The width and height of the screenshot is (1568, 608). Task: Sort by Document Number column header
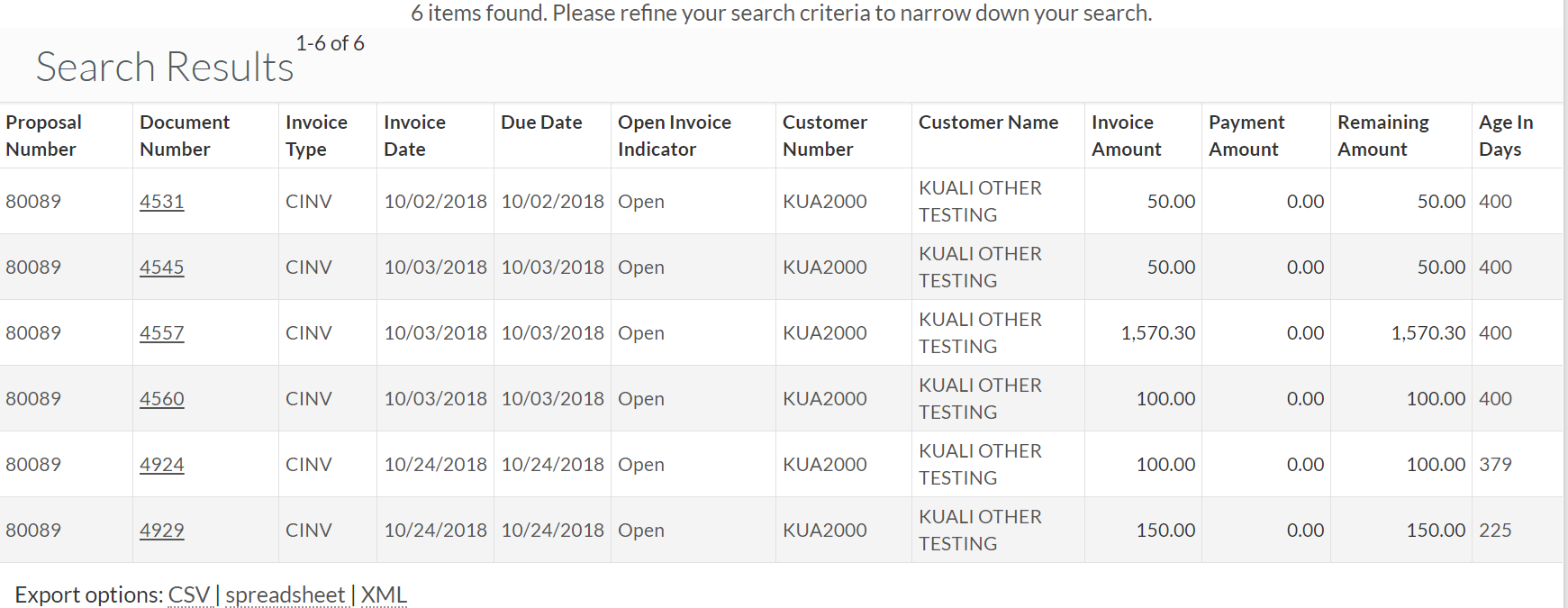(185, 136)
